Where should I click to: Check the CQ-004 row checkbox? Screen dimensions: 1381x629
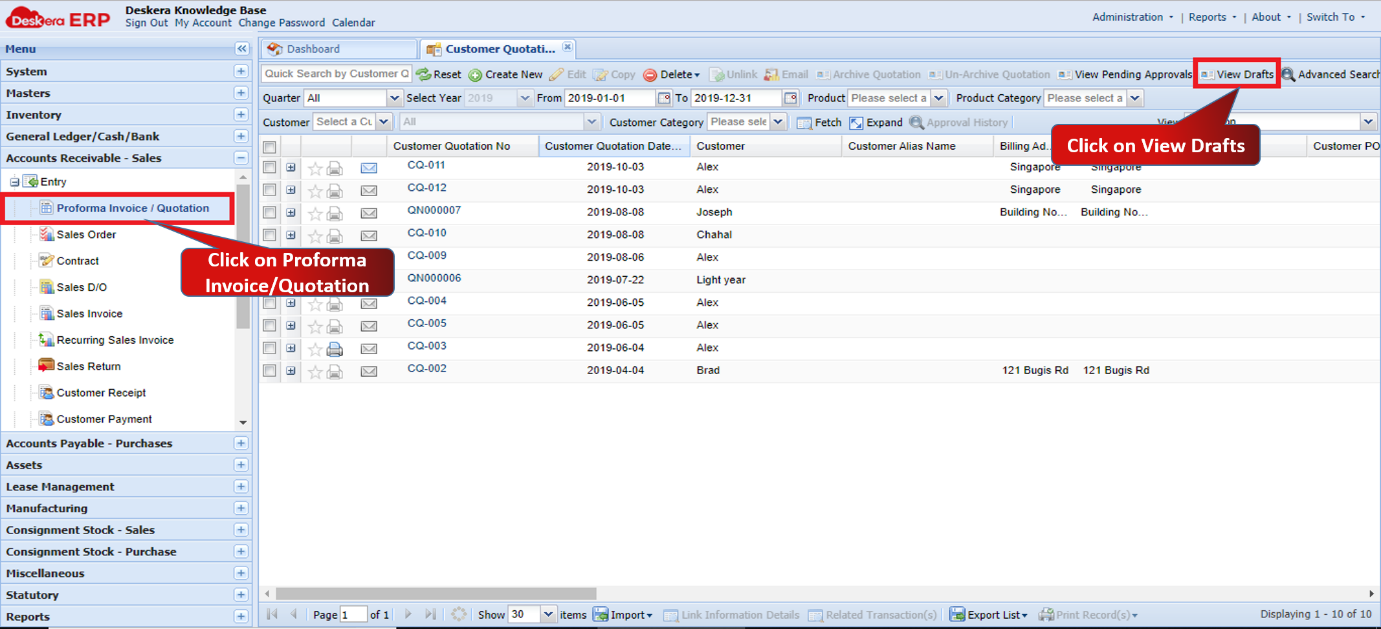pyautogui.click(x=269, y=303)
